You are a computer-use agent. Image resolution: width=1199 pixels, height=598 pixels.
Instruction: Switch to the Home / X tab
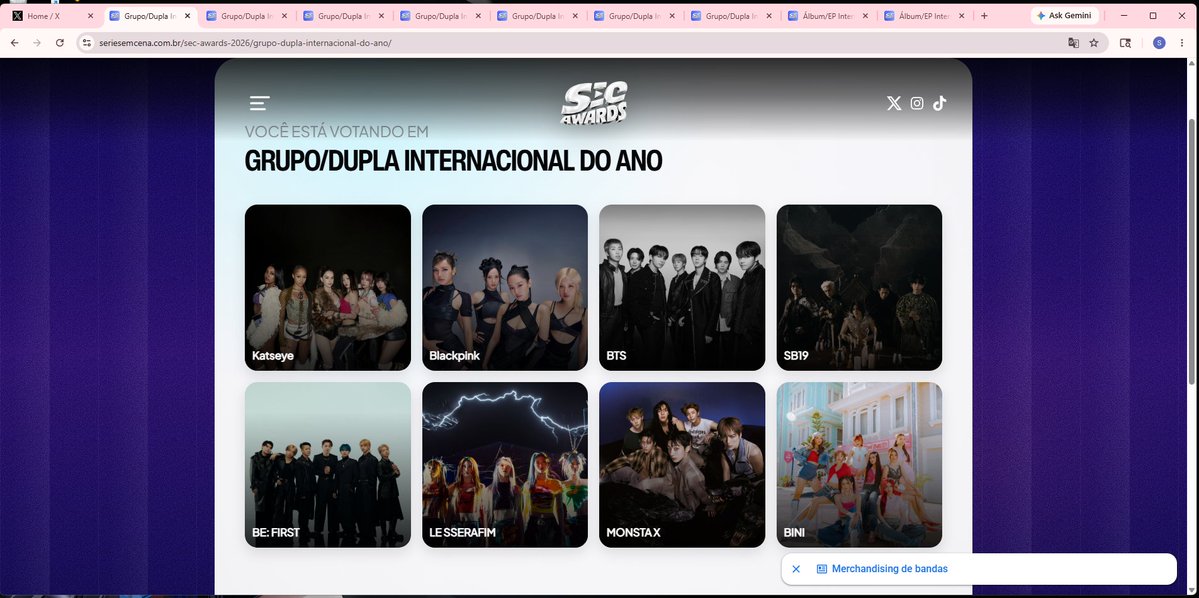52,16
